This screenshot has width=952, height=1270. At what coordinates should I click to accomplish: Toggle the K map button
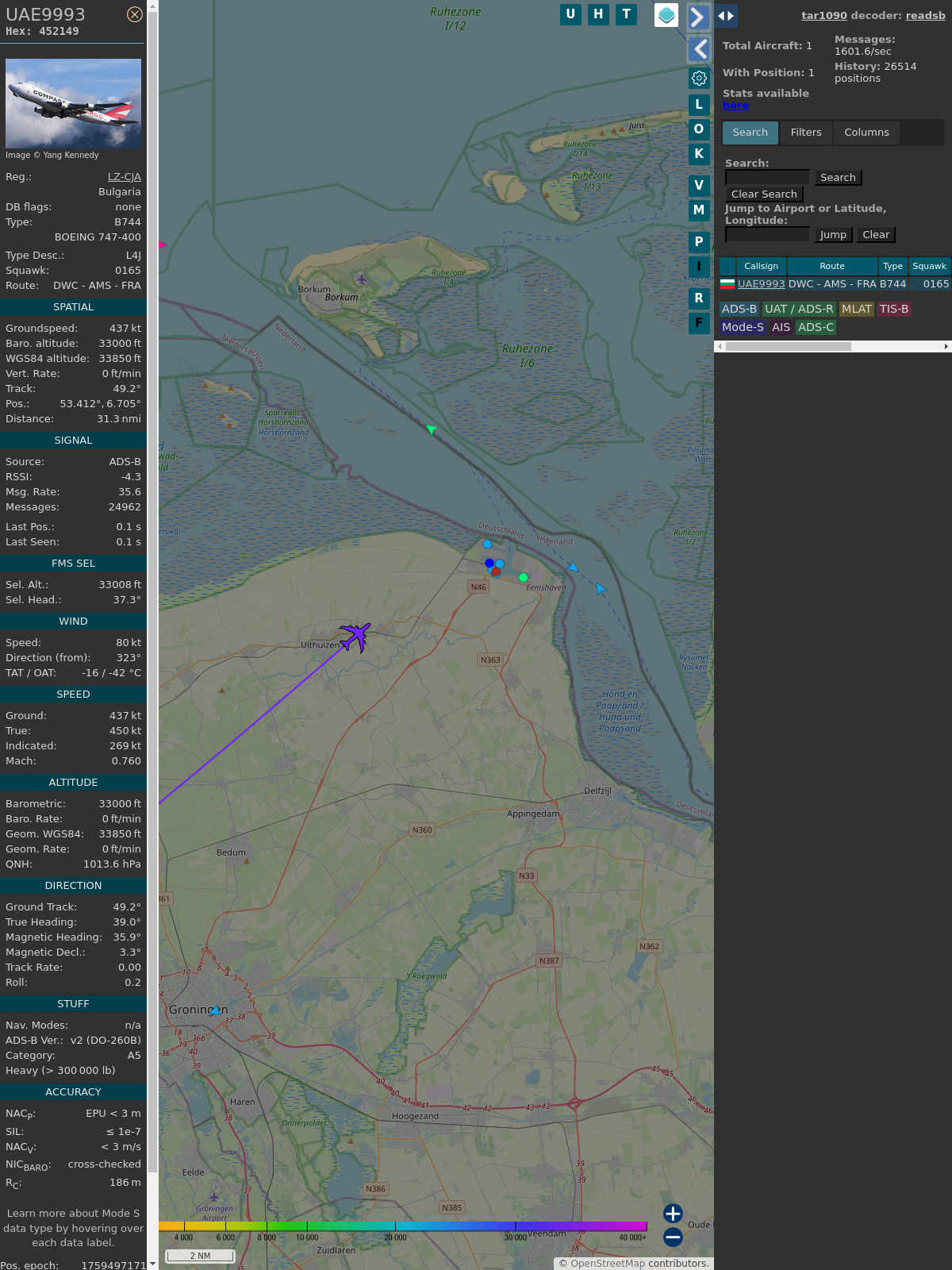(x=699, y=154)
